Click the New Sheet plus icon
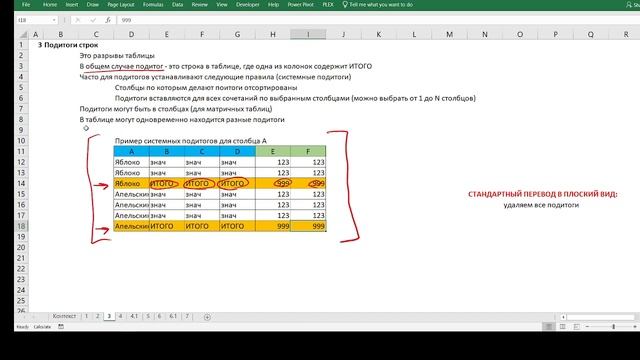The height and width of the screenshot is (360, 640). coord(207,317)
